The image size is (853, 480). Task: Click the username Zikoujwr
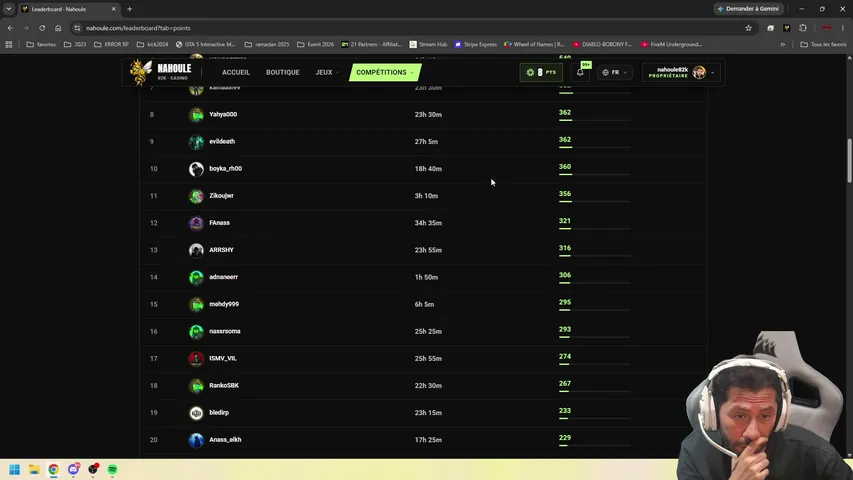(221, 195)
